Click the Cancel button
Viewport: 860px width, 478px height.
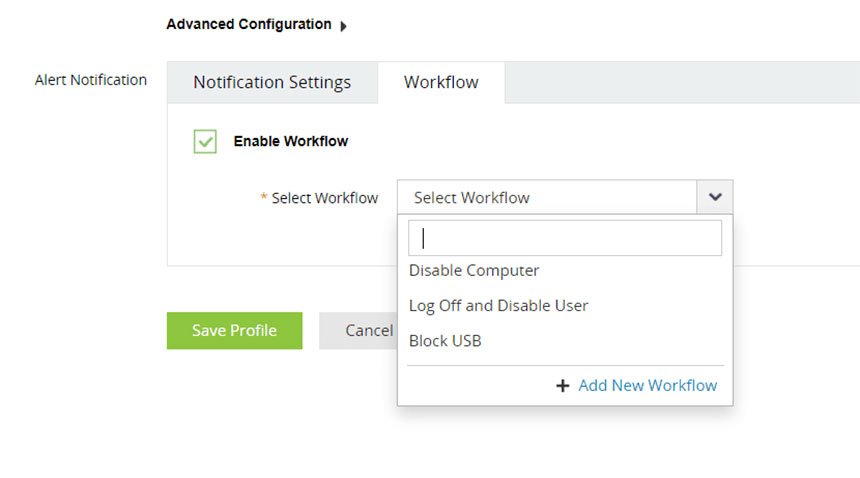358,330
